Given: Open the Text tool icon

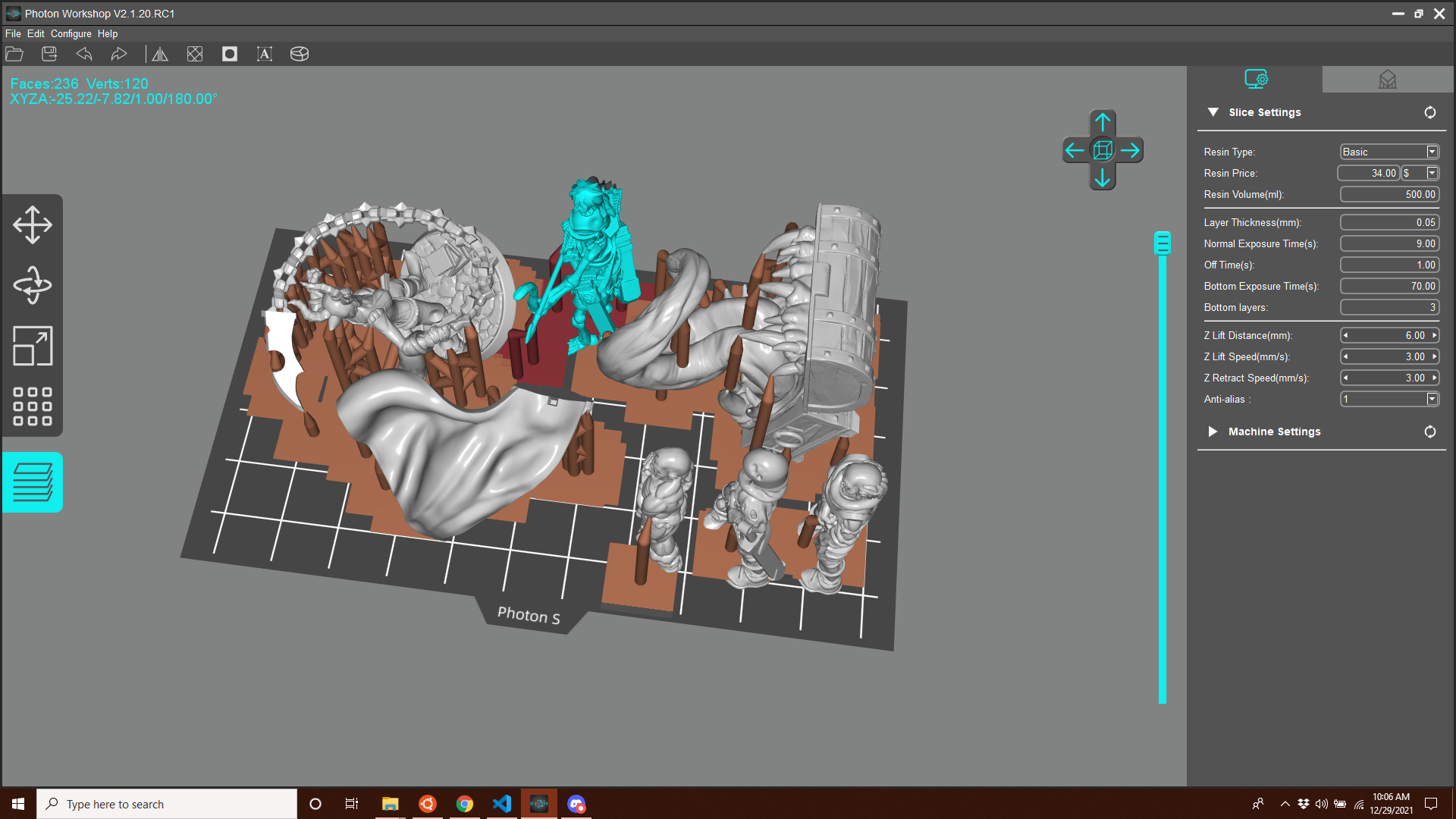Looking at the screenshot, I should (x=265, y=54).
